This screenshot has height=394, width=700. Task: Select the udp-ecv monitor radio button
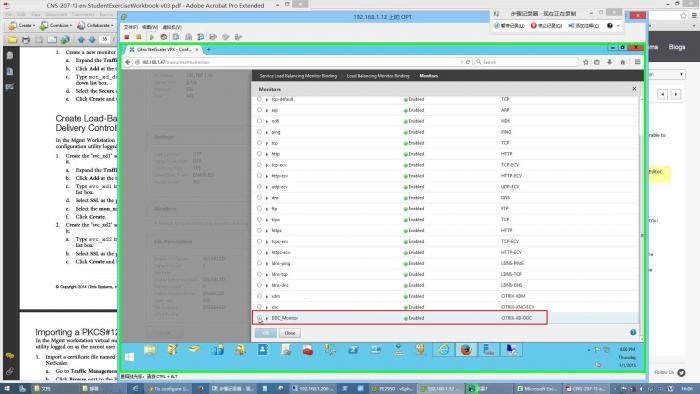[x=259, y=187]
